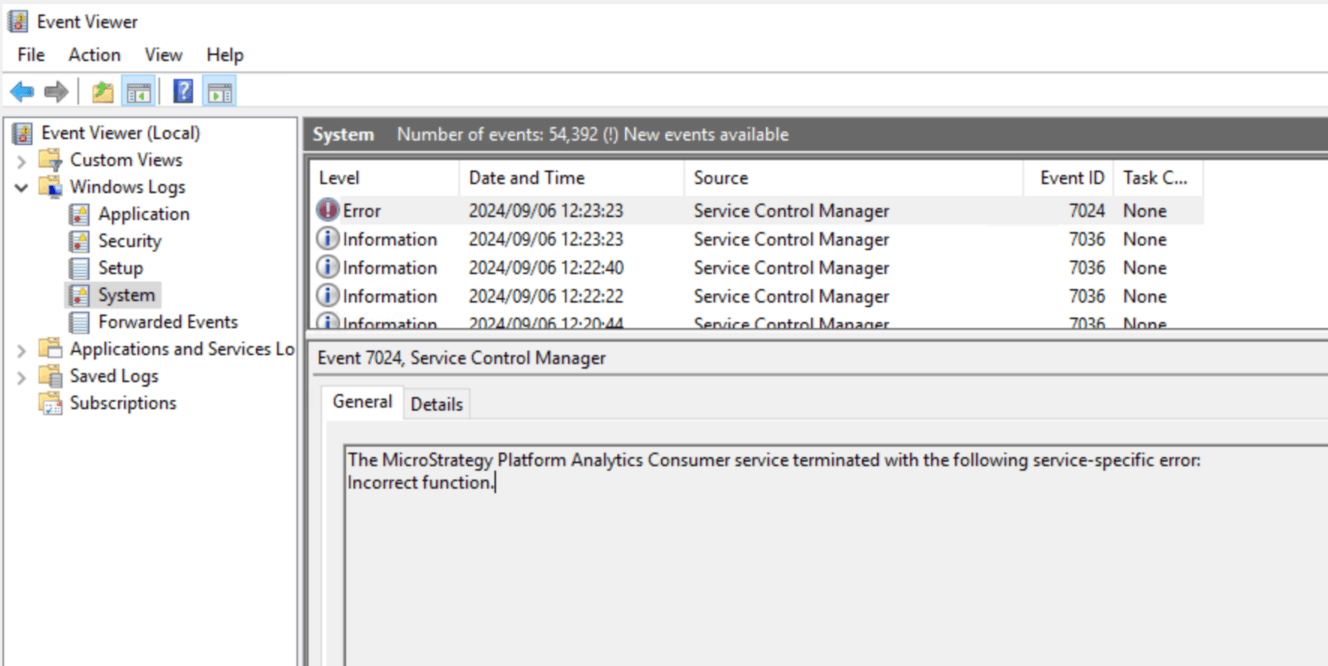
Task: Collapse the Windows Logs node
Action: click(x=22, y=187)
